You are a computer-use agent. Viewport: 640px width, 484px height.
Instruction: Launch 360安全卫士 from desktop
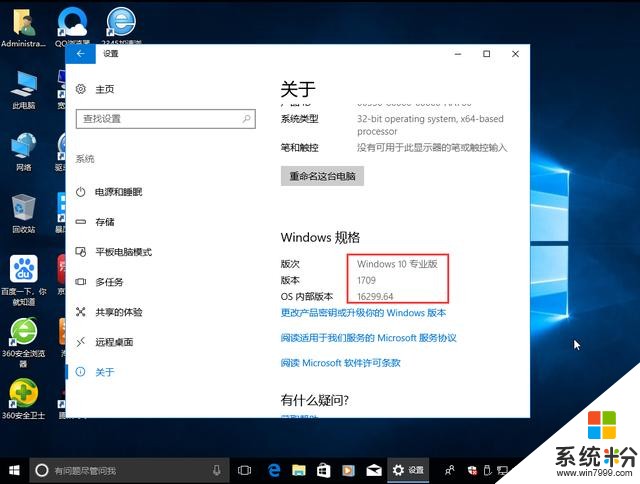(x=23, y=399)
